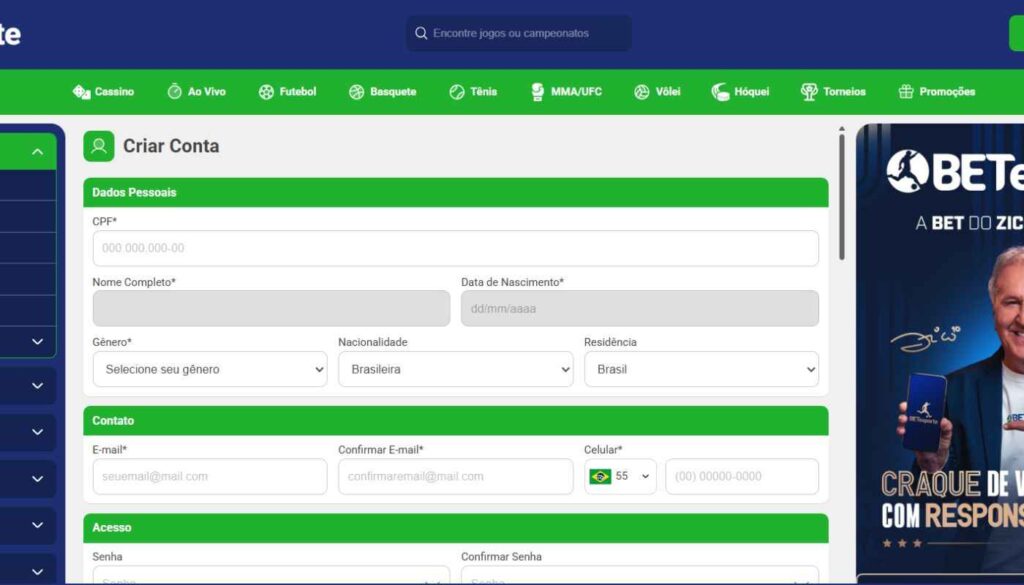Click the Tênis ball icon

pyautogui.click(x=457, y=92)
